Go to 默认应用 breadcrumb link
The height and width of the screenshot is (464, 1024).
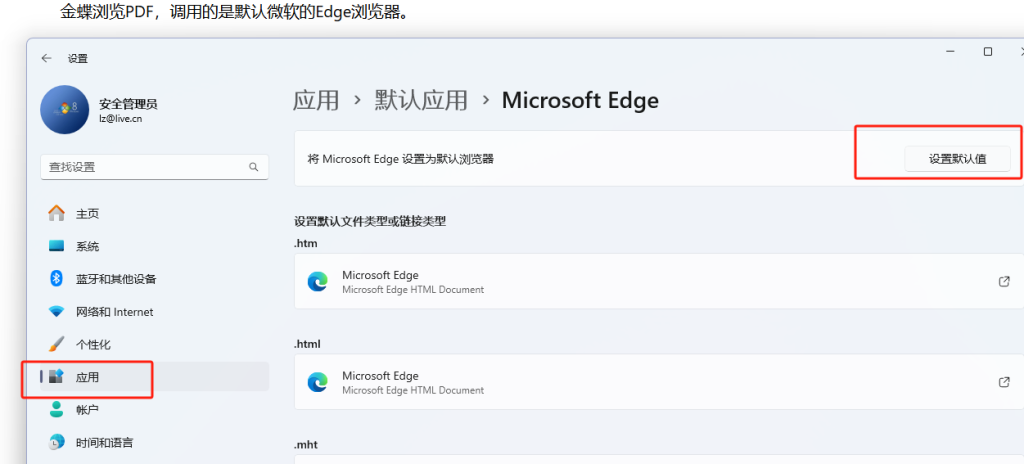tap(421, 101)
